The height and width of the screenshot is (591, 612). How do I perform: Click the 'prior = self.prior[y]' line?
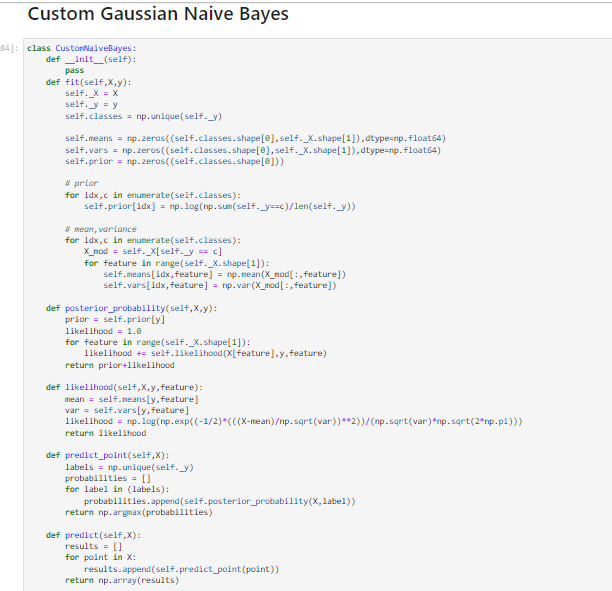point(115,320)
